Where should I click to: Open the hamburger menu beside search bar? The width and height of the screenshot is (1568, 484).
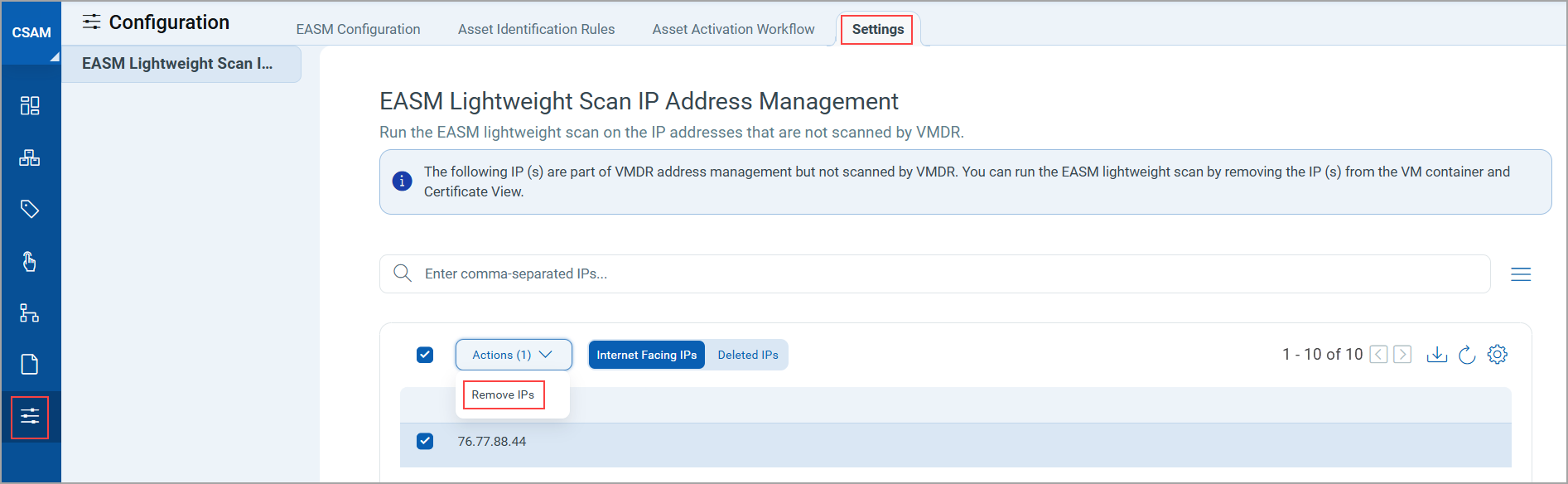click(x=1521, y=274)
